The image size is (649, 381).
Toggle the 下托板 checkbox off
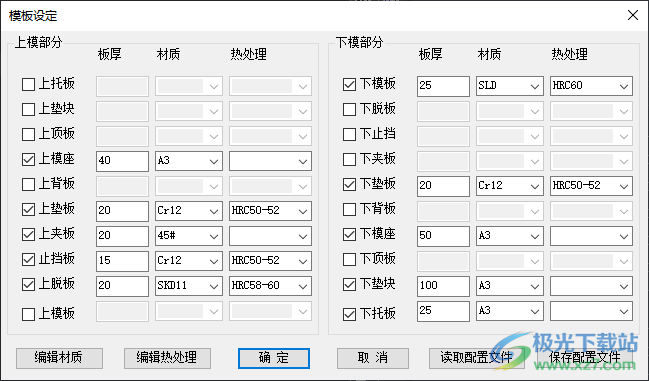[349, 314]
